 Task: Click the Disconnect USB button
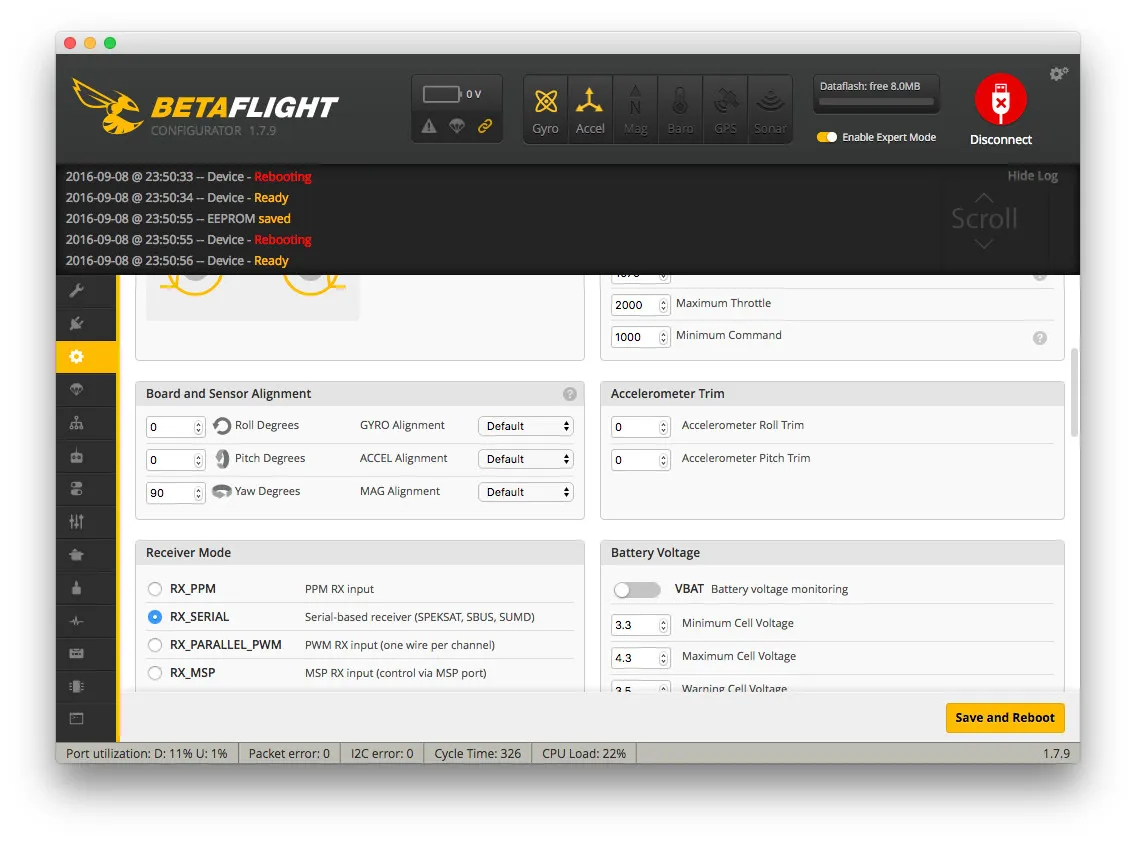click(x=1000, y=110)
